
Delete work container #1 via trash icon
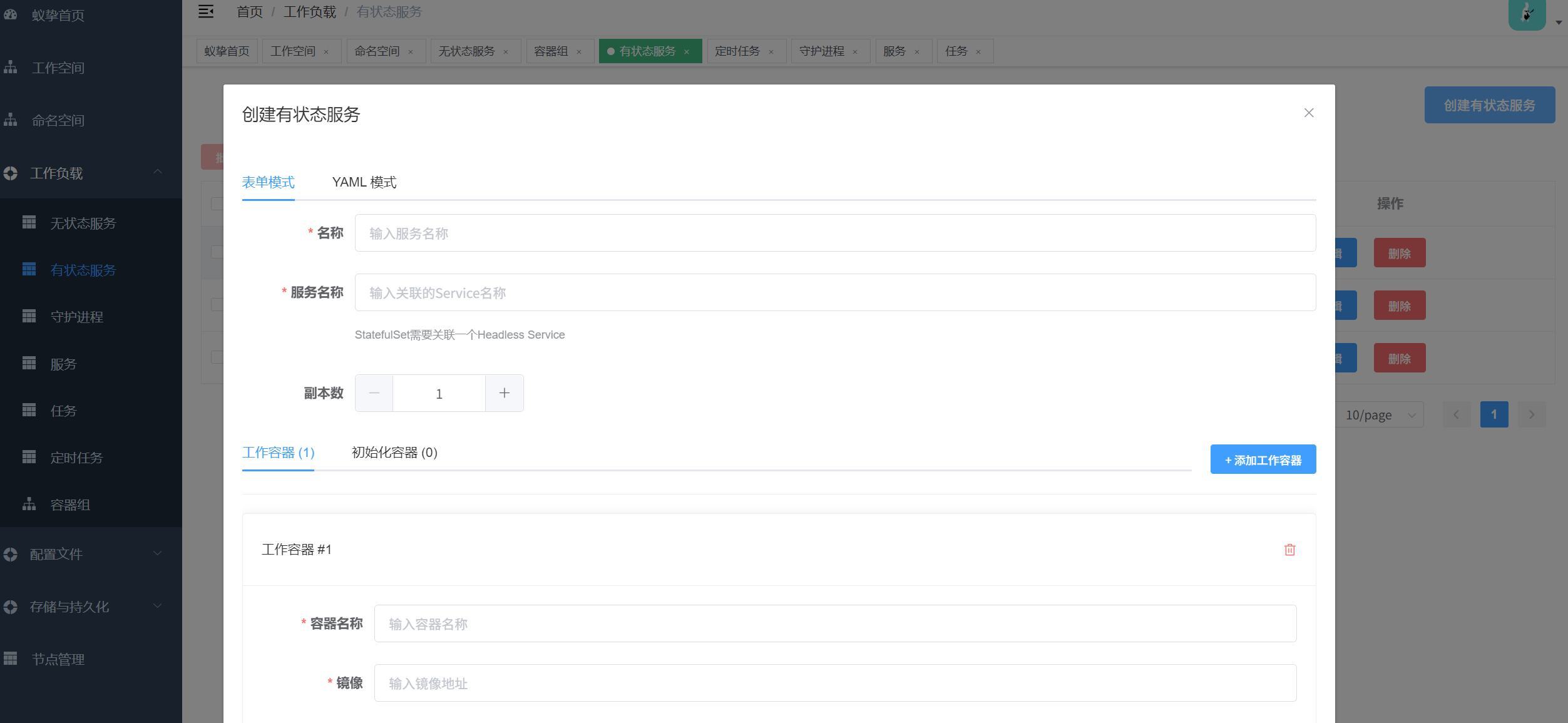pyautogui.click(x=1289, y=550)
